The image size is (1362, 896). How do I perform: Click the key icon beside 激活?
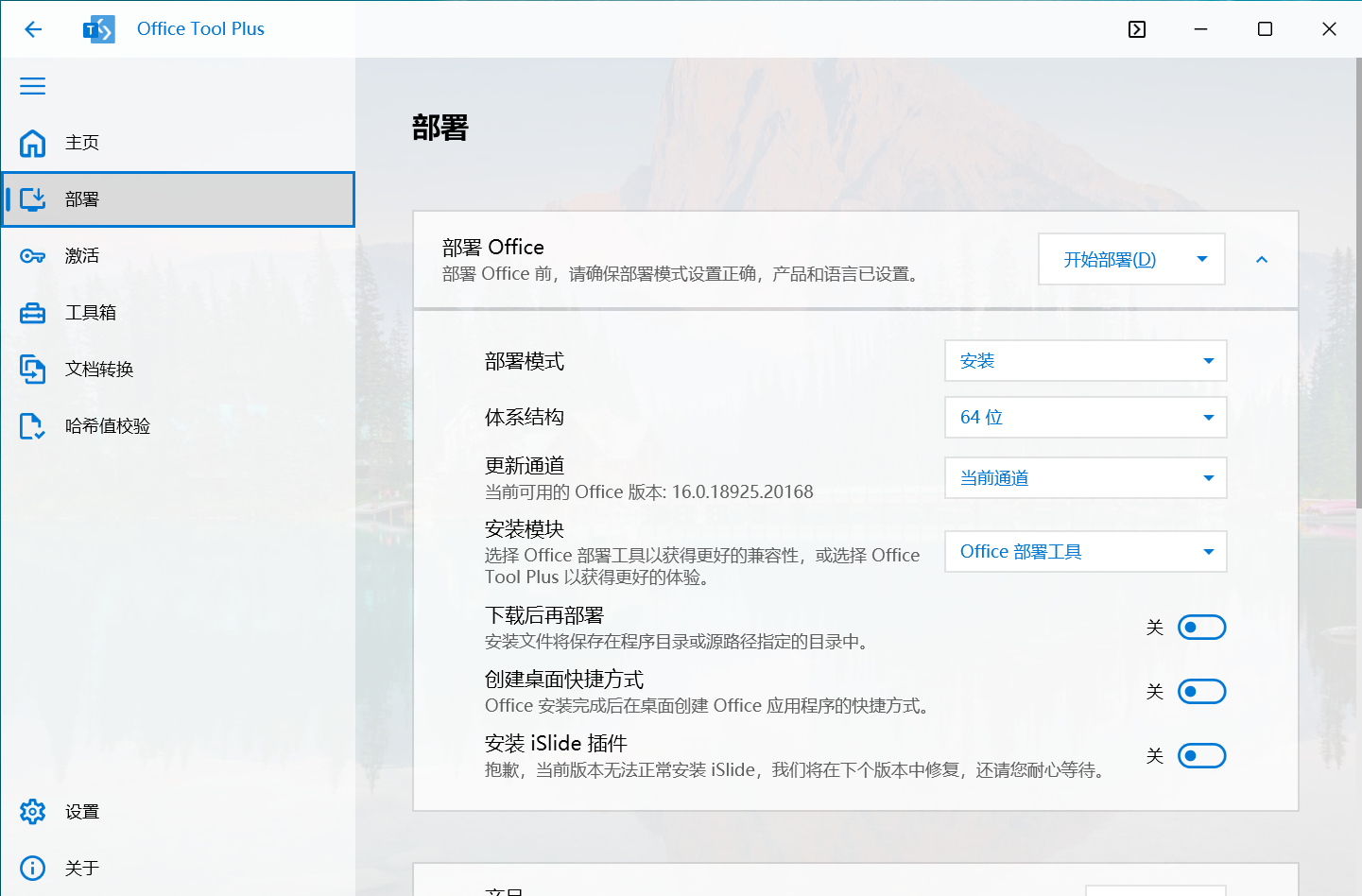(33, 256)
